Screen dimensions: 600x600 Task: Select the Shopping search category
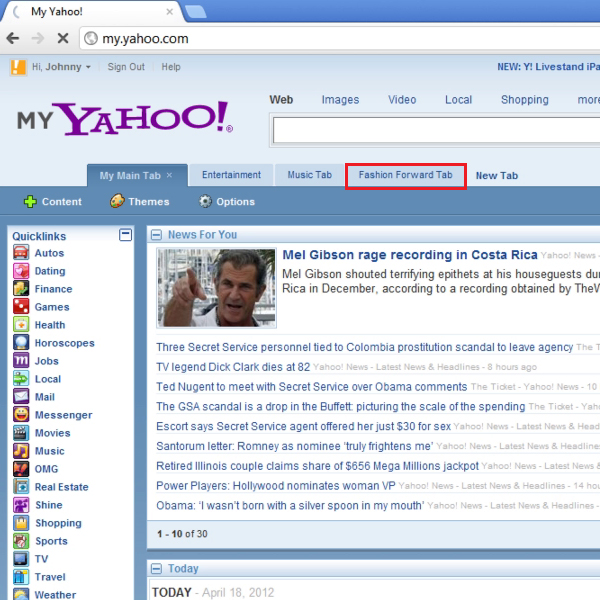pos(525,99)
